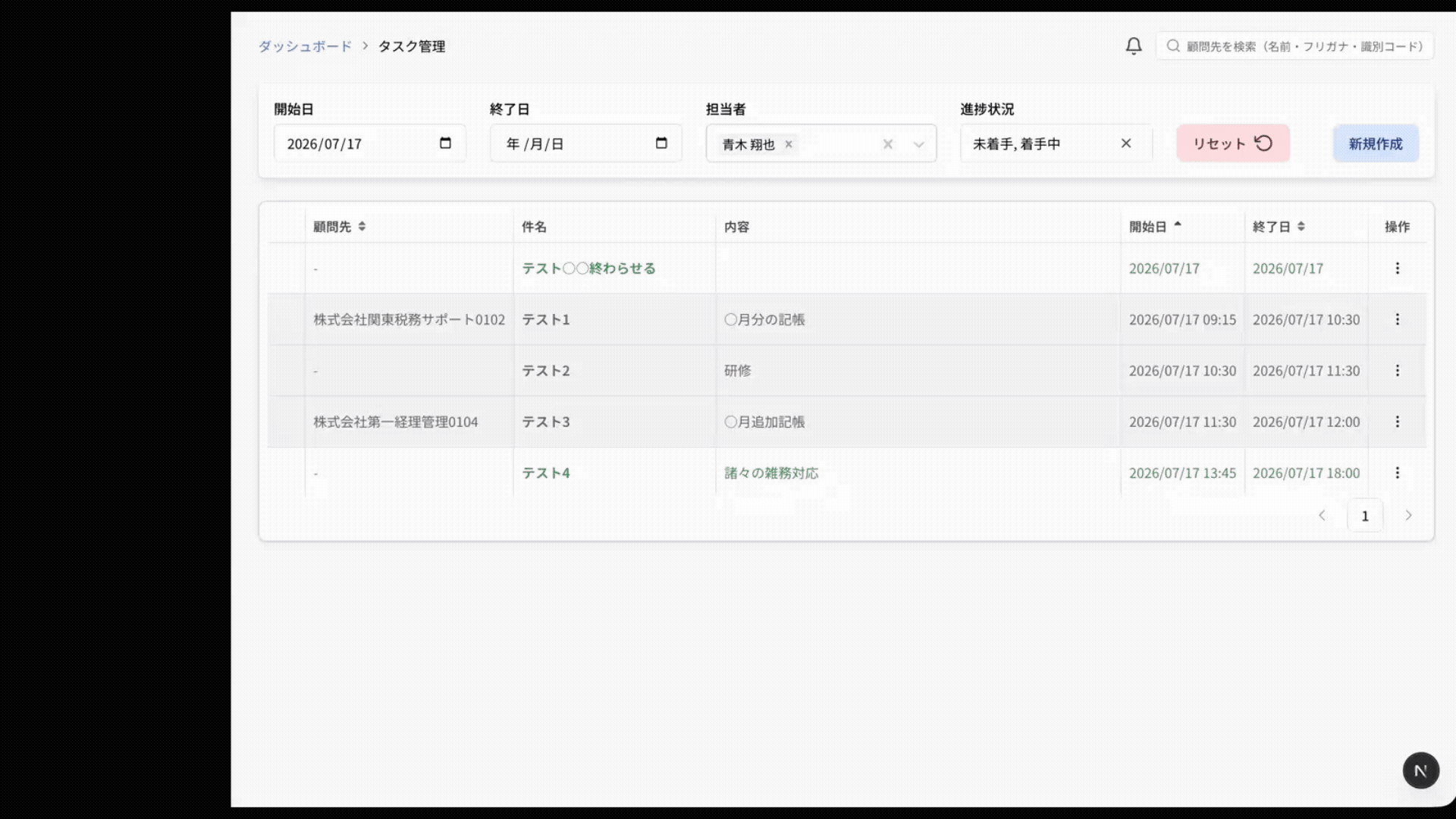
Task: Open the Next.js dev tools indicator
Action: click(1421, 770)
